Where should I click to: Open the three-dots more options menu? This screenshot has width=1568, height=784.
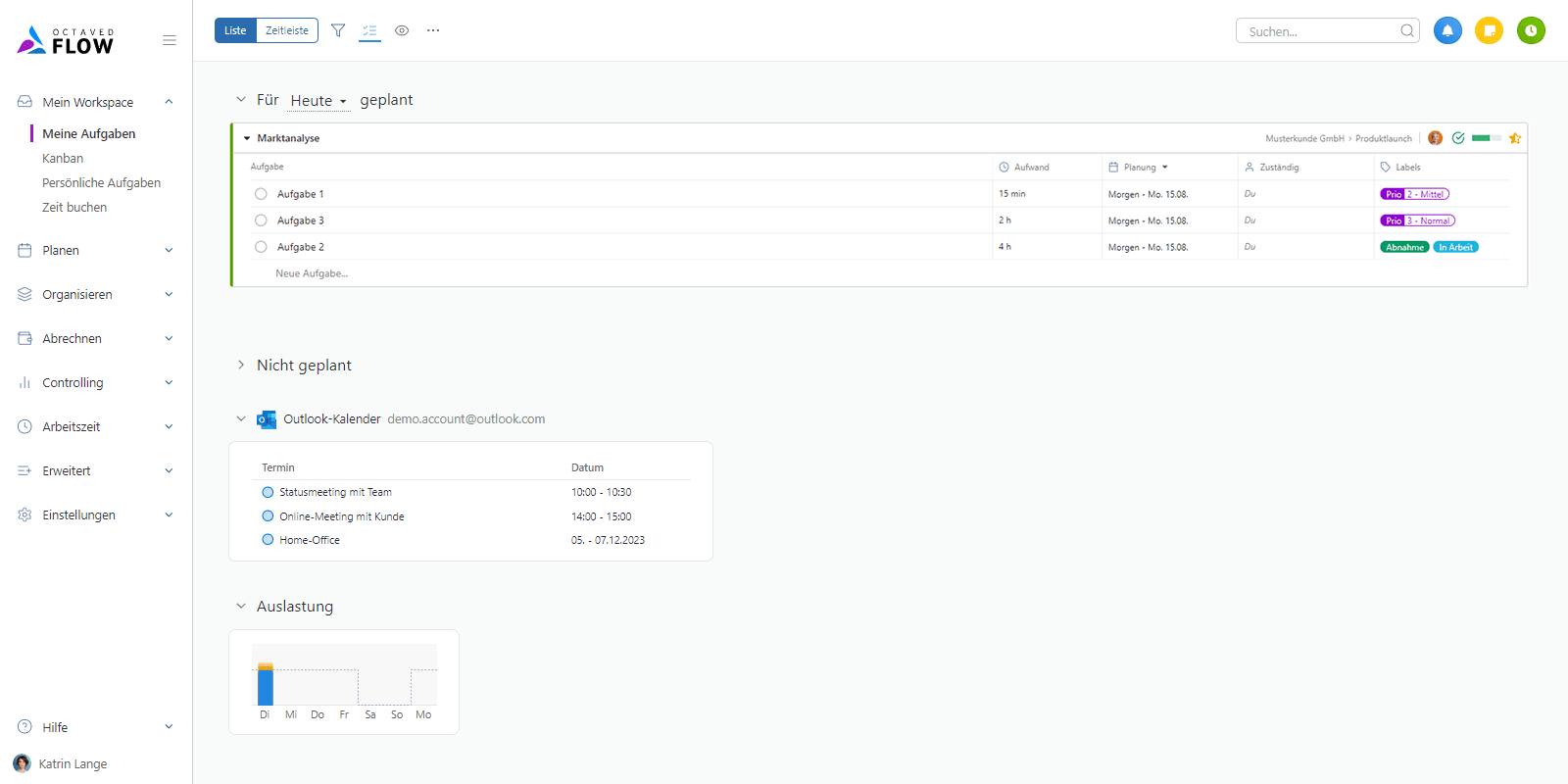433,30
